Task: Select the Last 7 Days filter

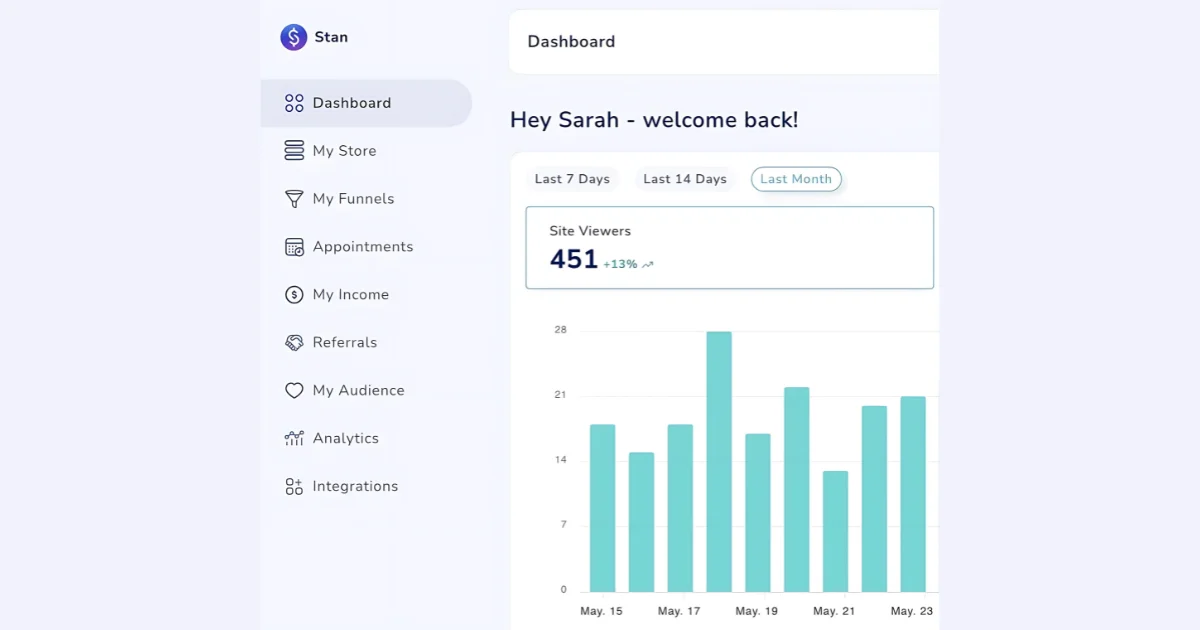Action: pos(572,179)
